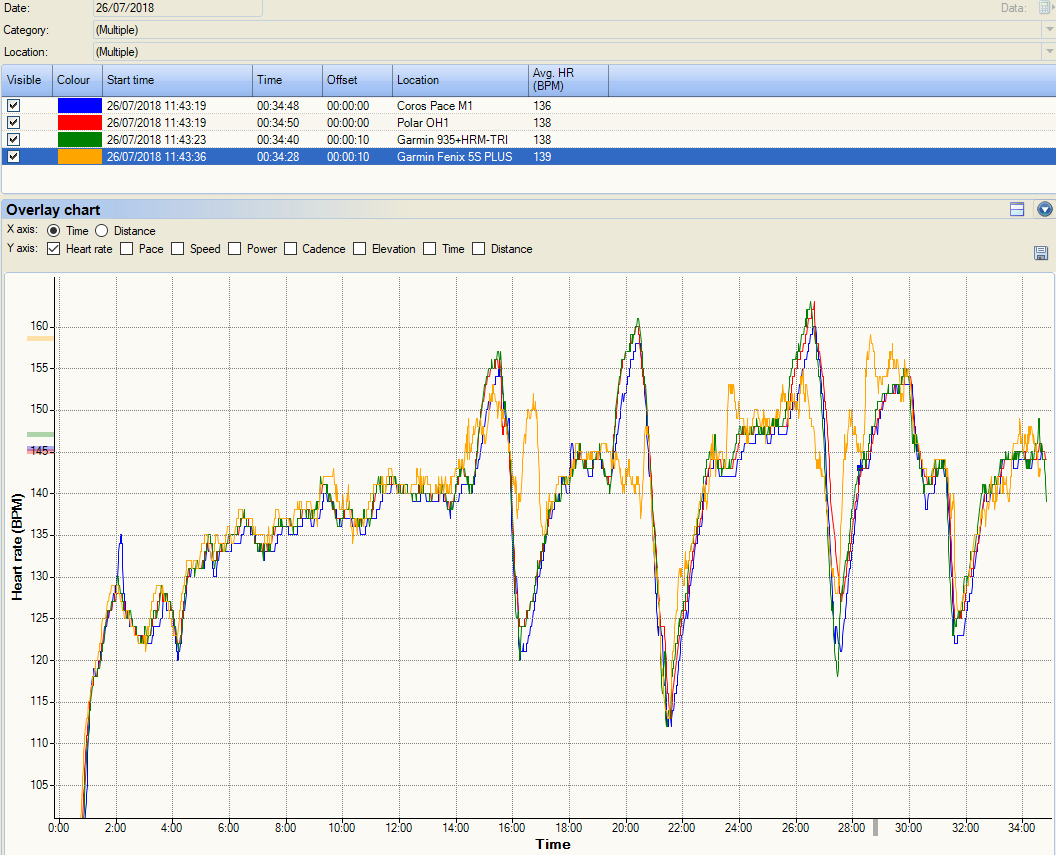The image size is (1056, 855).
Task: Click the Location column header
Action: (x=459, y=80)
